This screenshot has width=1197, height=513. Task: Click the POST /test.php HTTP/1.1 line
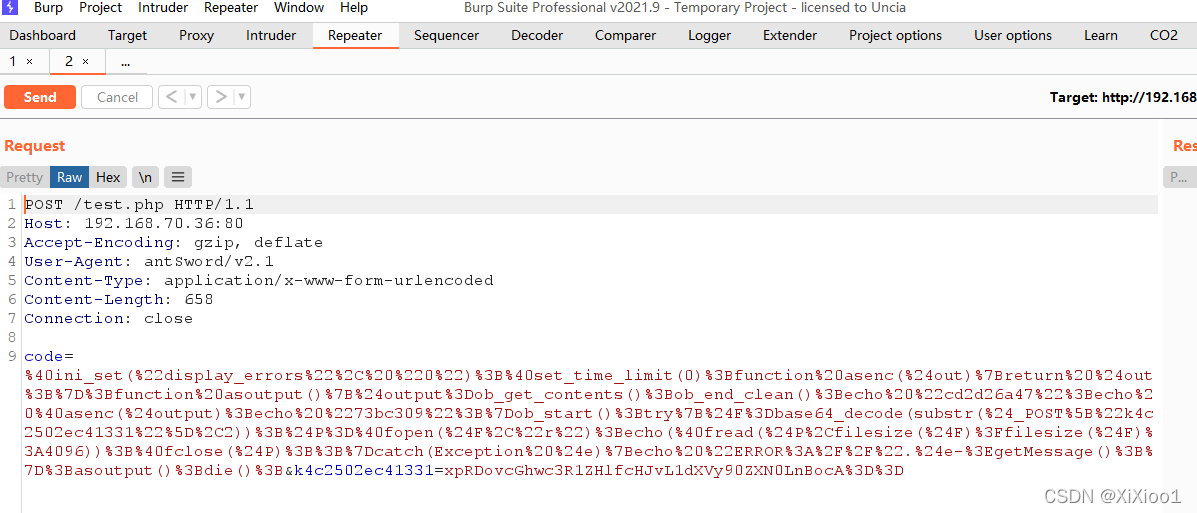[139, 205]
